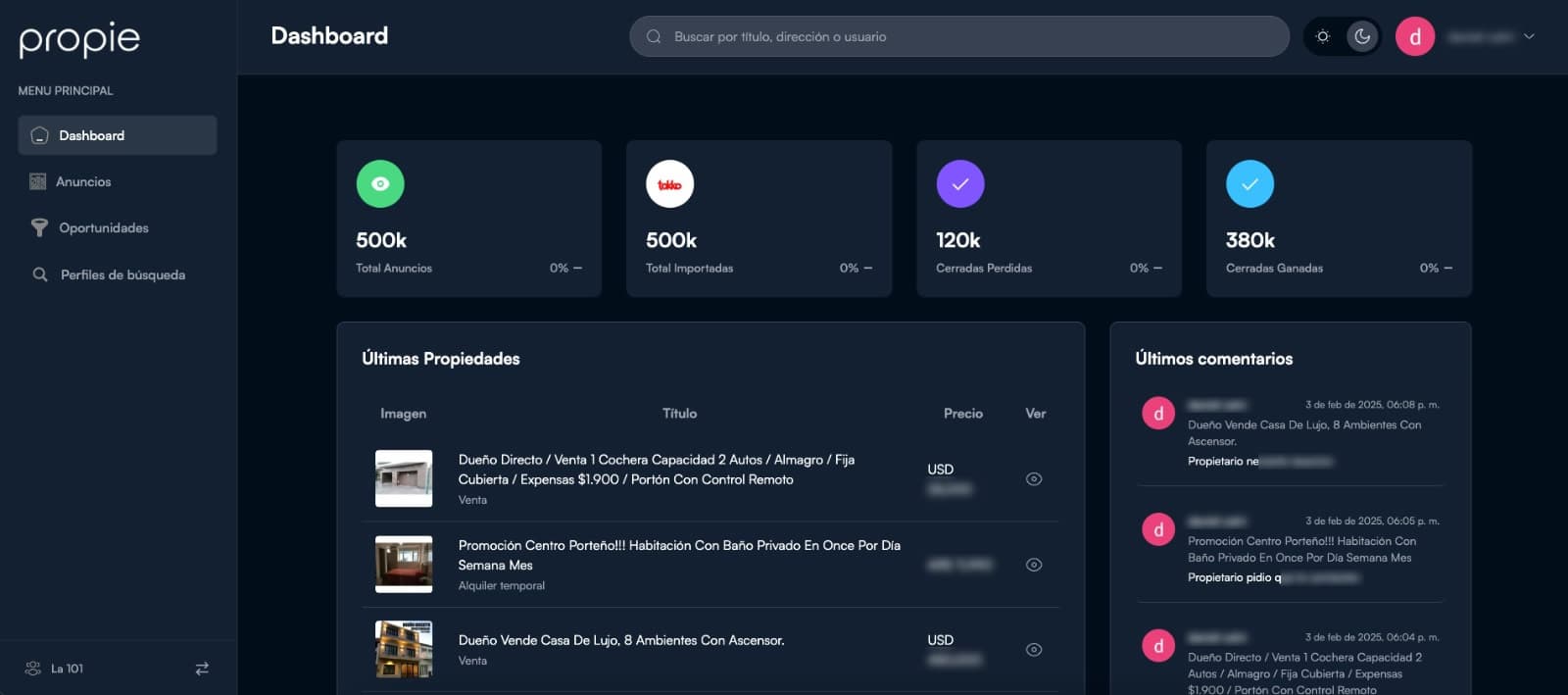This screenshot has height=695, width=1568.
Task: Click the green eye icon on Total Anuncios
Action: point(380,183)
